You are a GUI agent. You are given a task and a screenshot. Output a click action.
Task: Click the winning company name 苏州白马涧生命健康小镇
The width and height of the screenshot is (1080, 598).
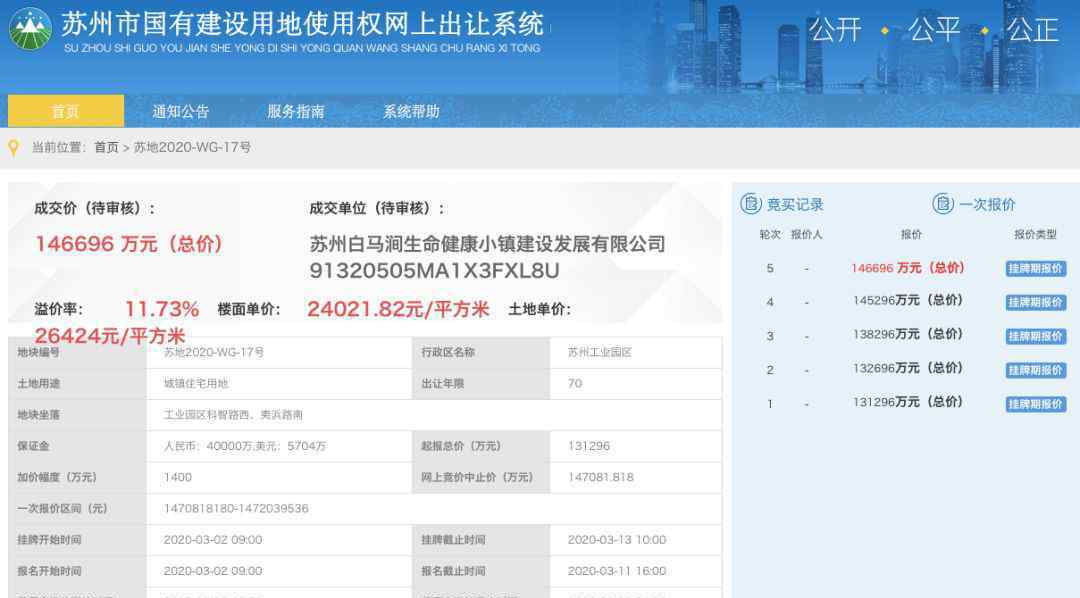[487, 244]
